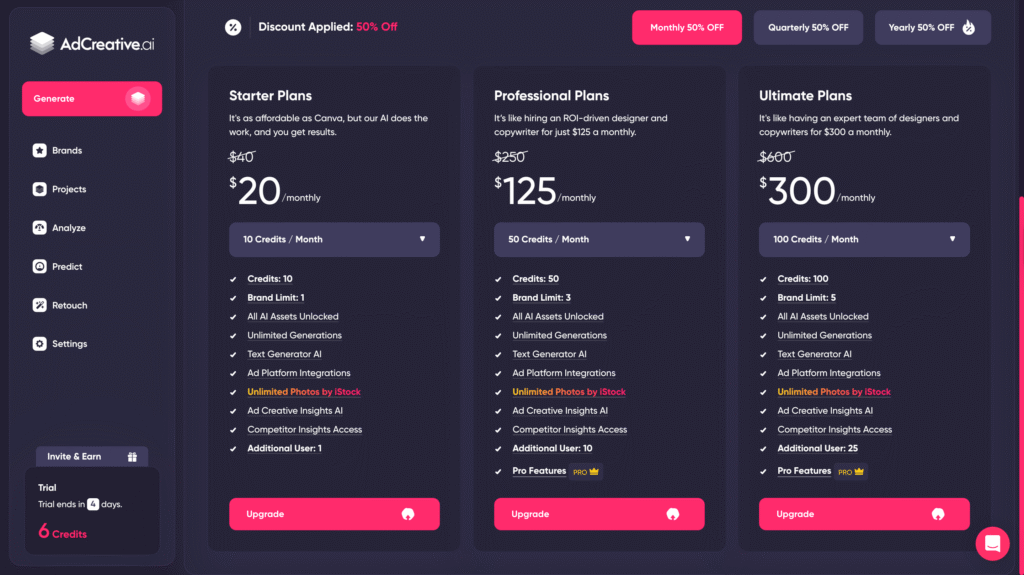Click the AdCreative.ai logo icon
Screen dimensions: 1024x575
[x=41, y=43]
